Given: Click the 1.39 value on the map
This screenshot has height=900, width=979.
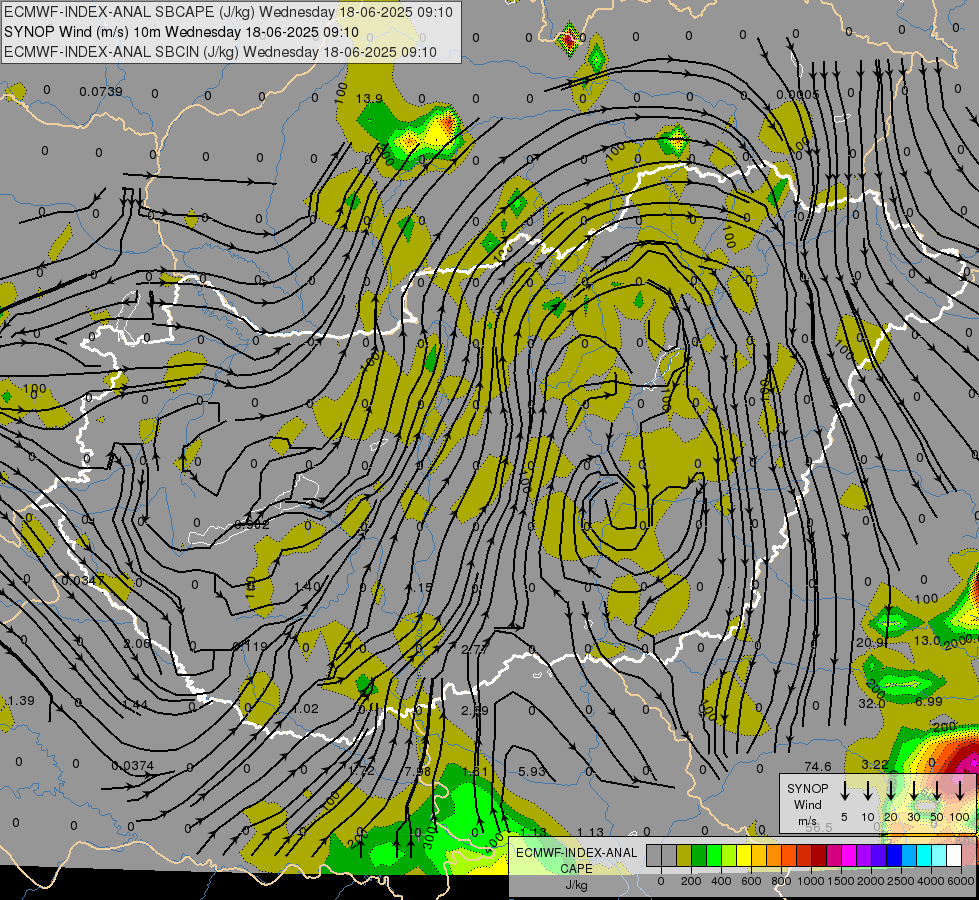Looking at the screenshot, I should coord(21,700).
